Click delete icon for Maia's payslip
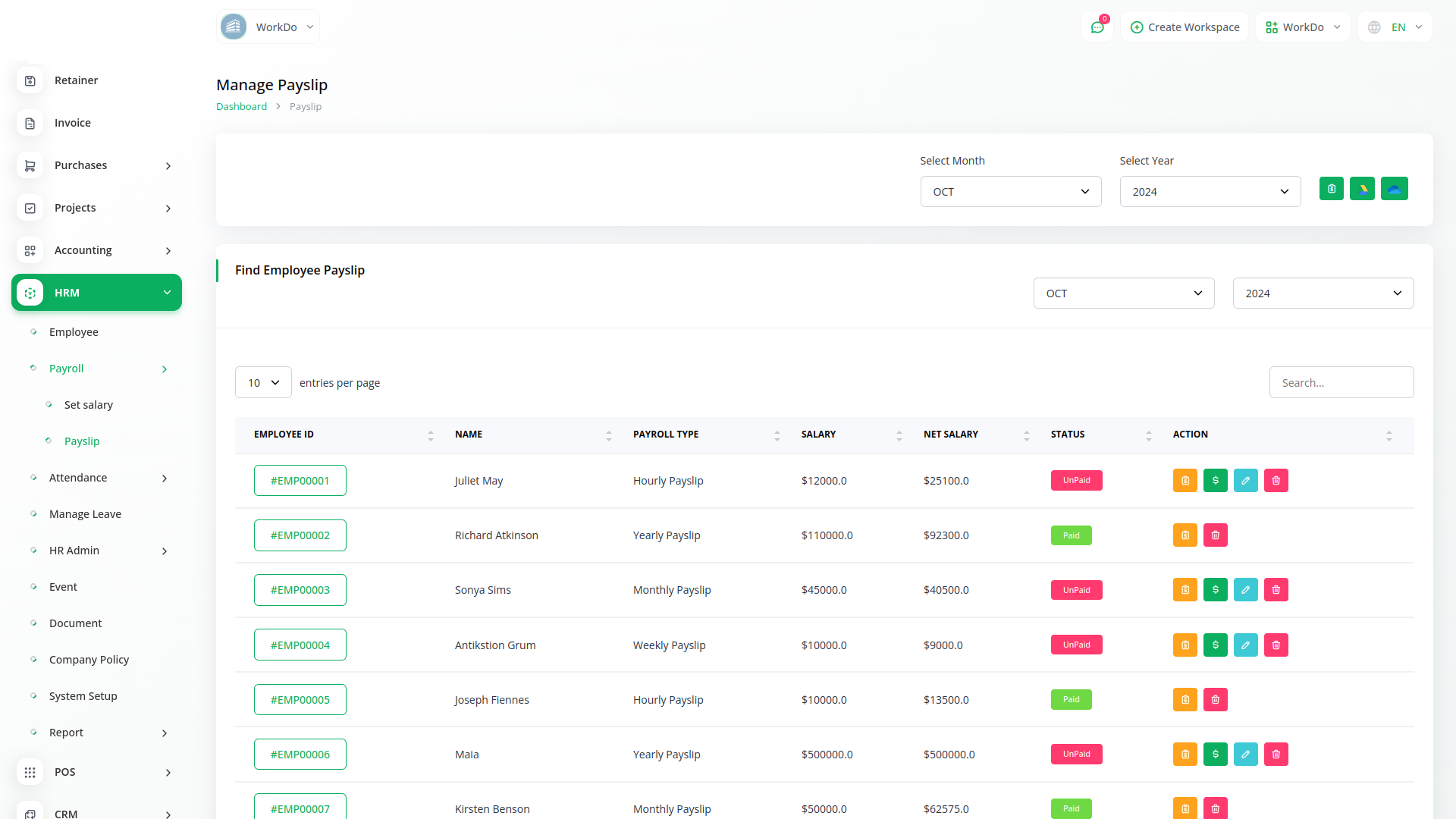The height and width of the screenshot is (819, 1456). click(1276, 755)
